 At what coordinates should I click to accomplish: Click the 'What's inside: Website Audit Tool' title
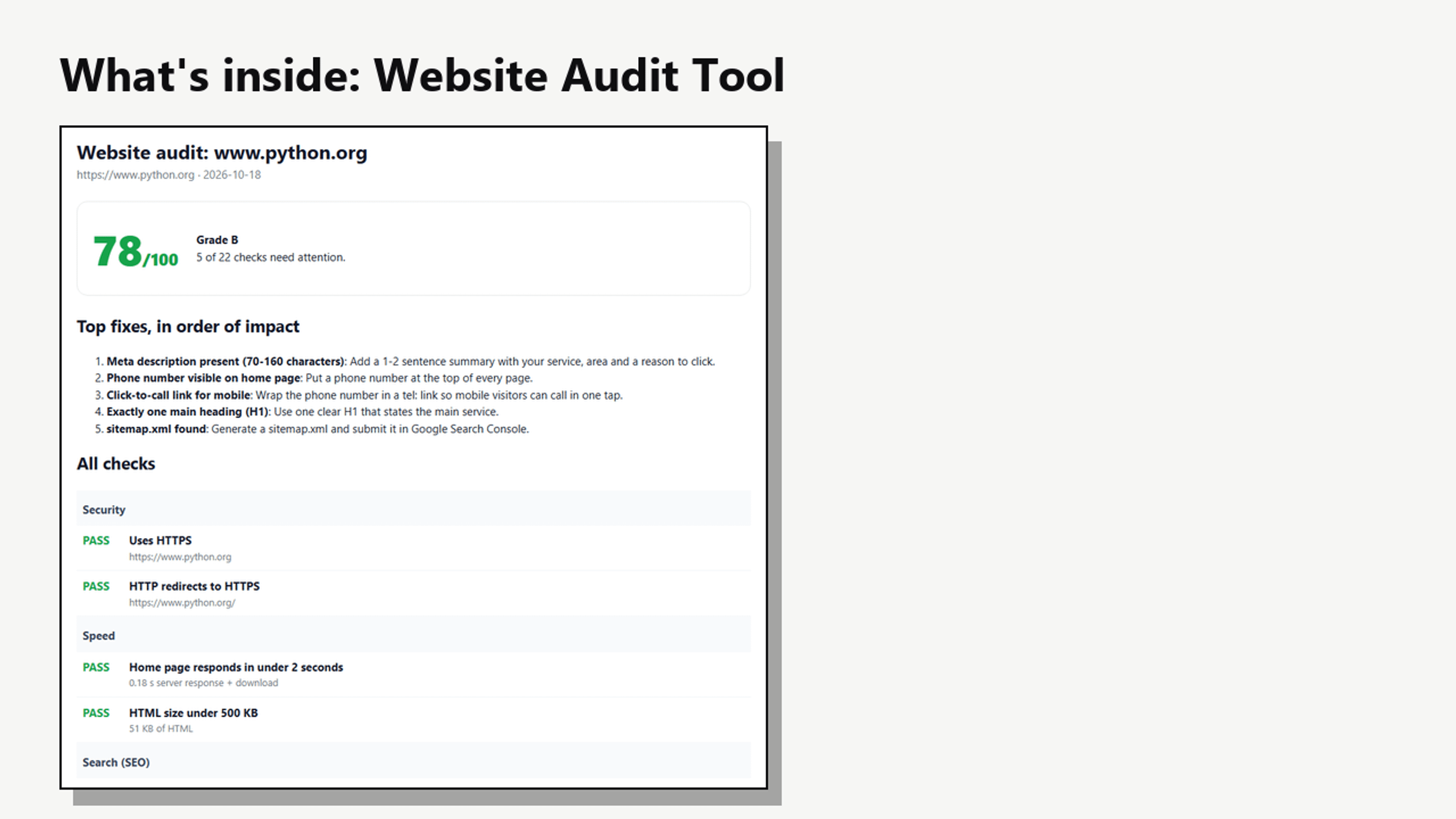421,76
